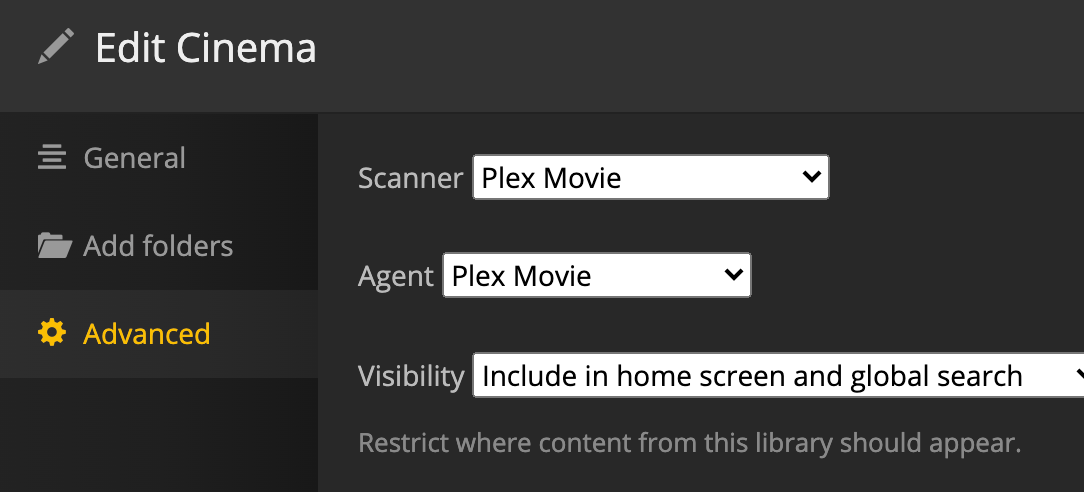This screenshot has width=1084, height=492.
Task: Click the Agent field label
Action: pos(396,276)
